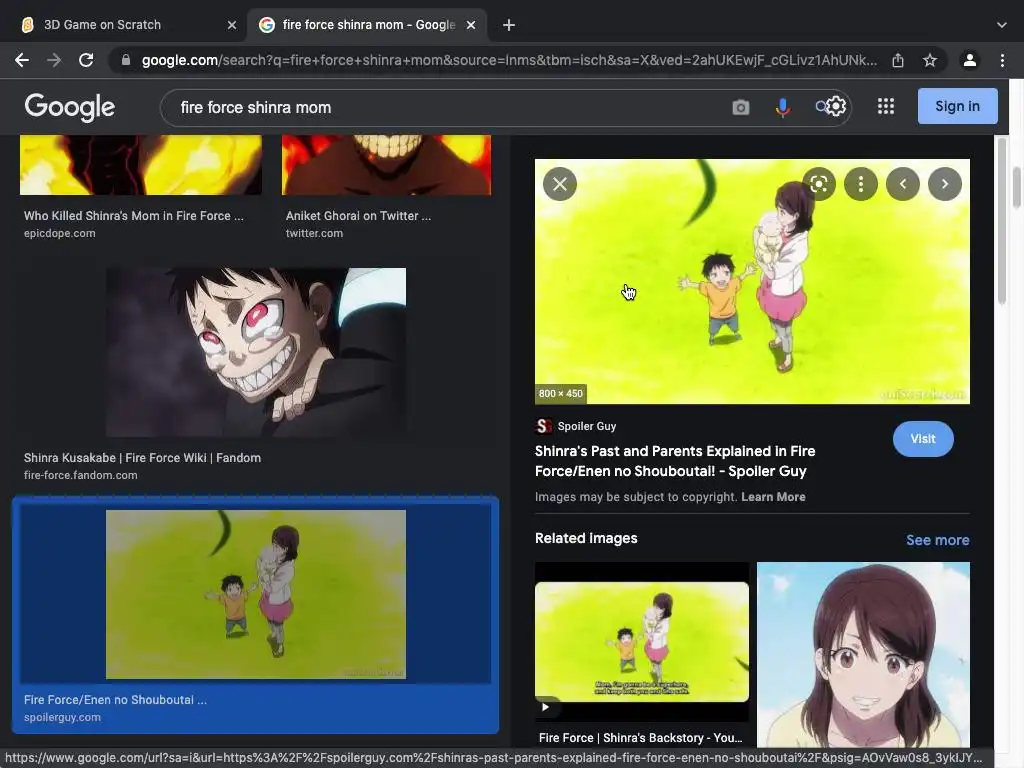
Task: Open the Fire Force Shinra's Backstory caption
Action: pos(641,738)
